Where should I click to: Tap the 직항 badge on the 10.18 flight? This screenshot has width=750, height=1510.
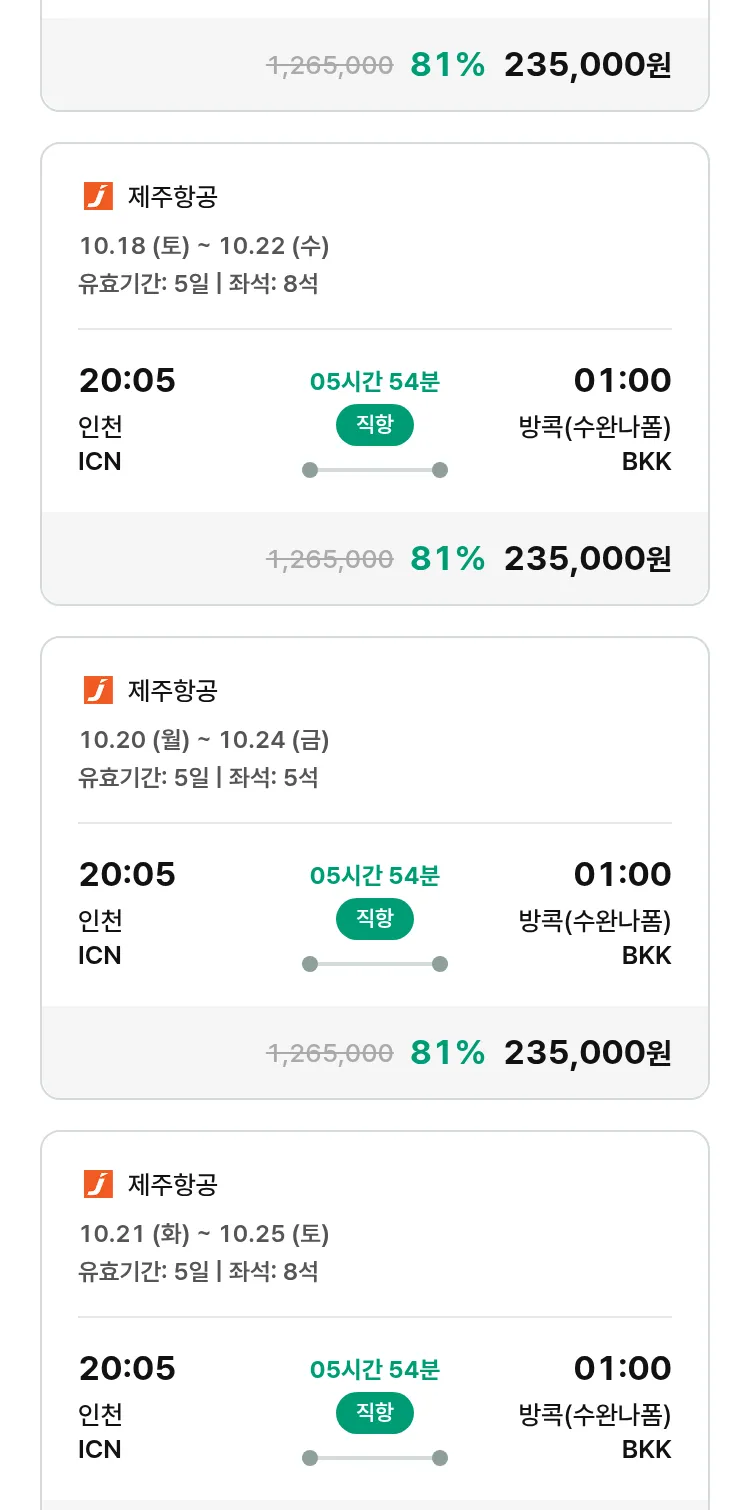tap(375, 426)
